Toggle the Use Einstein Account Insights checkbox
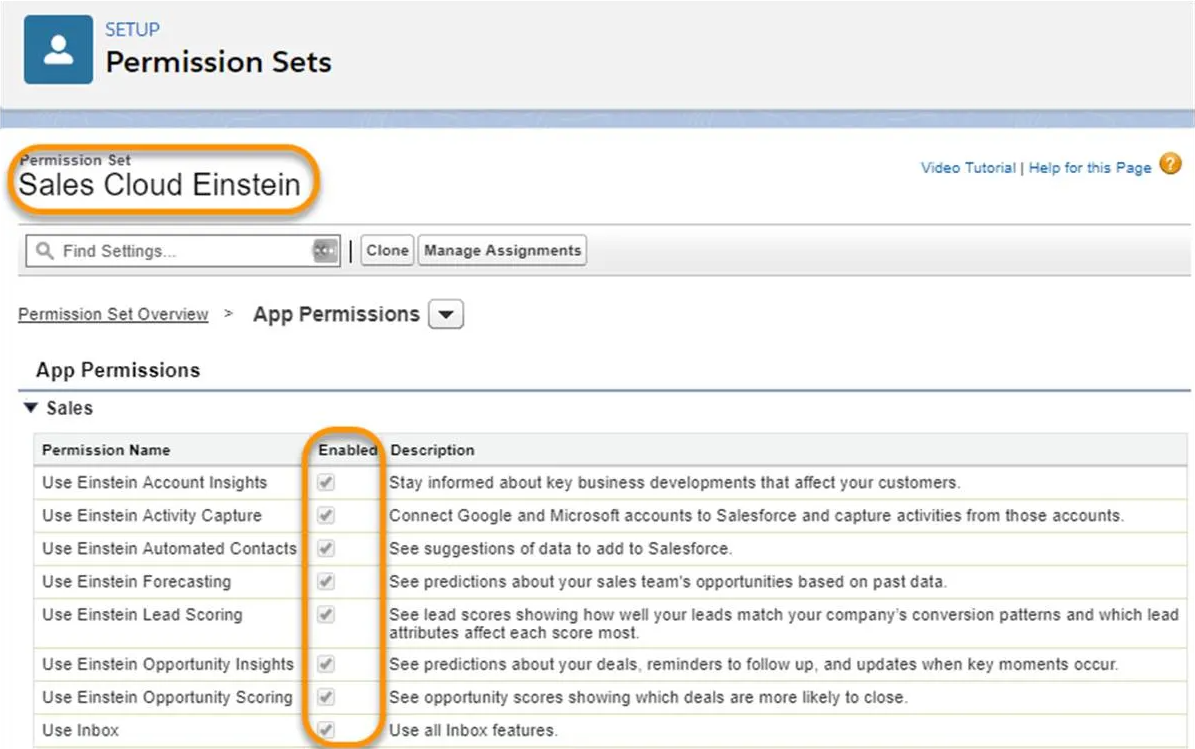The width and height of the screenshot is (1195, 749). click(x=327, y=483)
